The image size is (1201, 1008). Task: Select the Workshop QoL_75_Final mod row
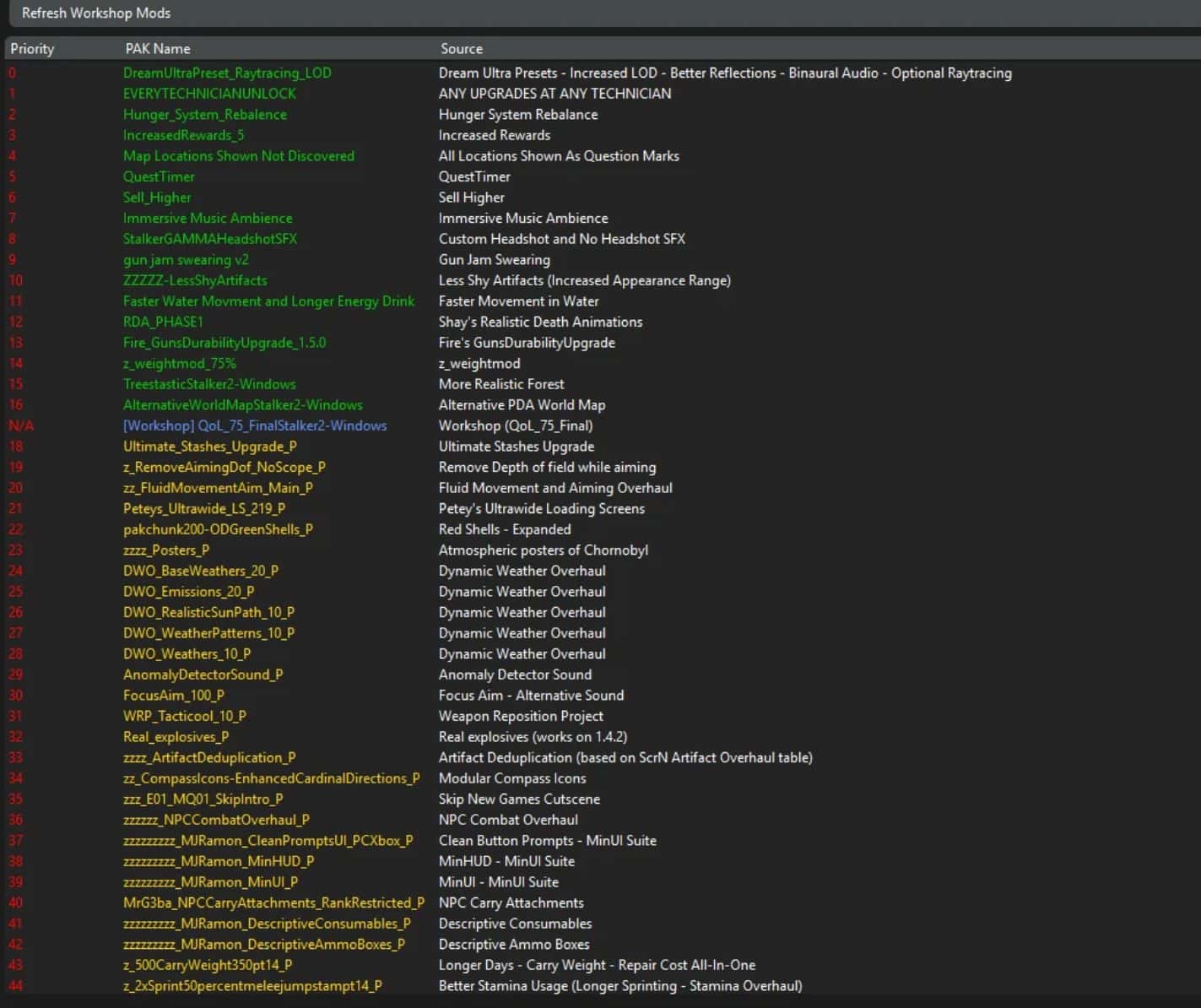[255, 425]
